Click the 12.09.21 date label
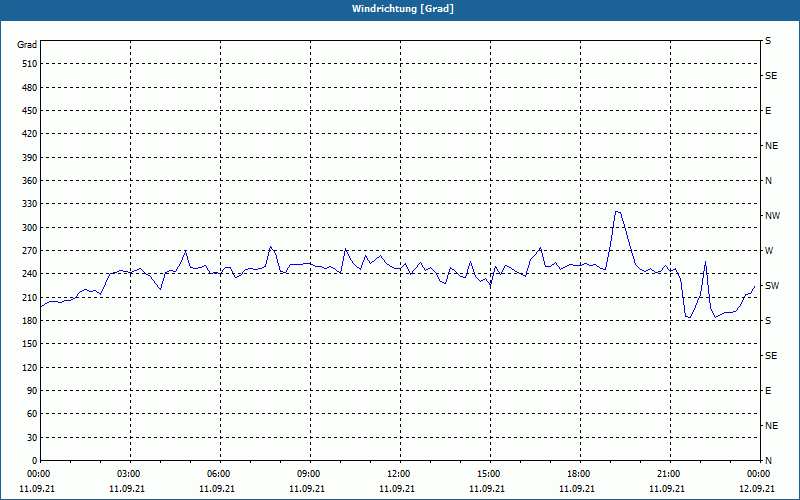Image resolution: width=800 pixels, height=500 pixels. (x=757, y=489)
